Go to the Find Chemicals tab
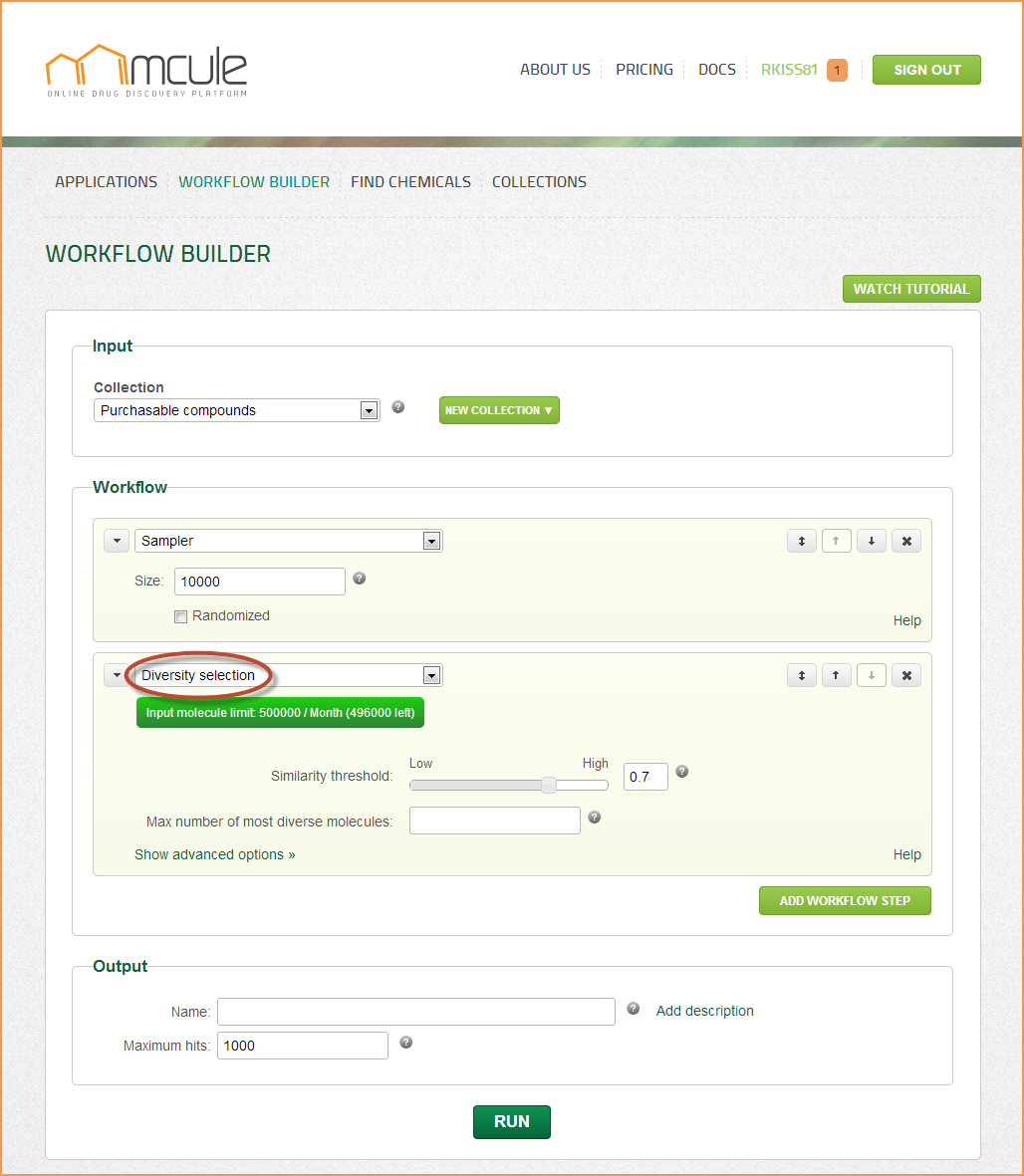Image resolution: width=1024 pixels, height=1176 pixels. click(x=410, y=182)
